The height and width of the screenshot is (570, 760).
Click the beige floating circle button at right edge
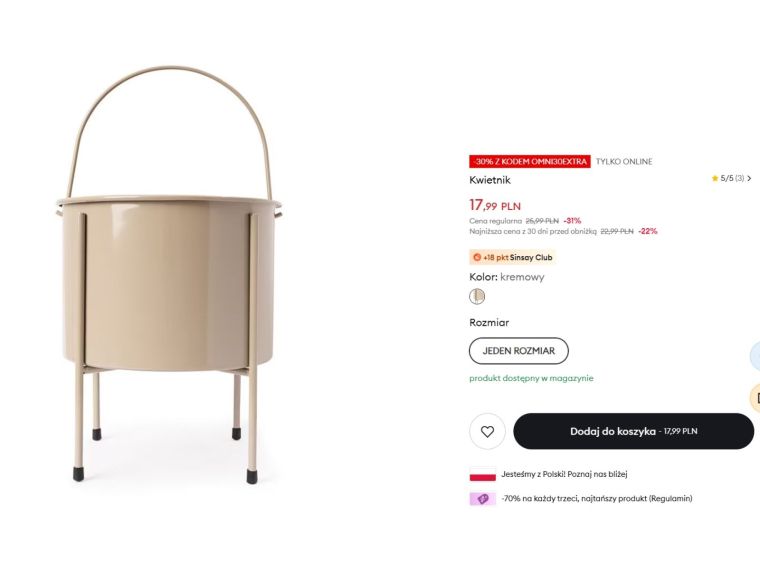(755, 398)
